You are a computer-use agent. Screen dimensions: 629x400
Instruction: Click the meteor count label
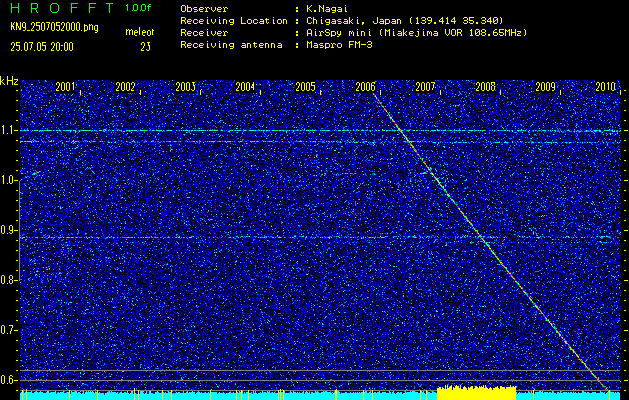coord(140,32)
